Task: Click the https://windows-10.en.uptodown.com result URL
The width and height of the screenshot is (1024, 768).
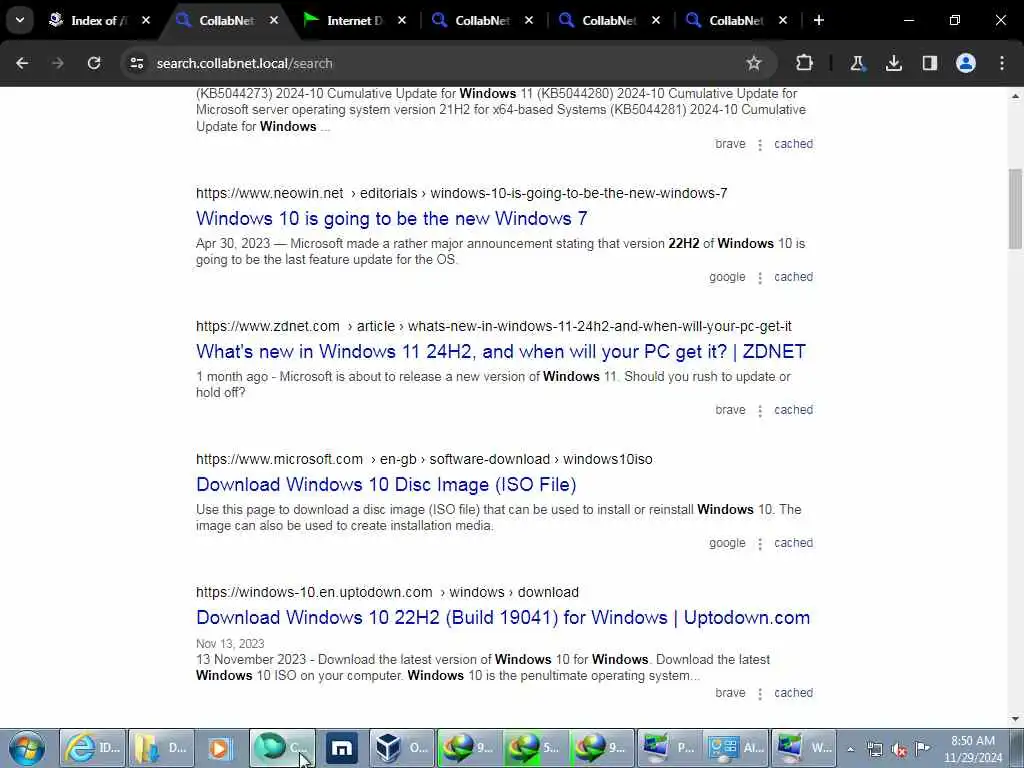Action: point(387,592)
